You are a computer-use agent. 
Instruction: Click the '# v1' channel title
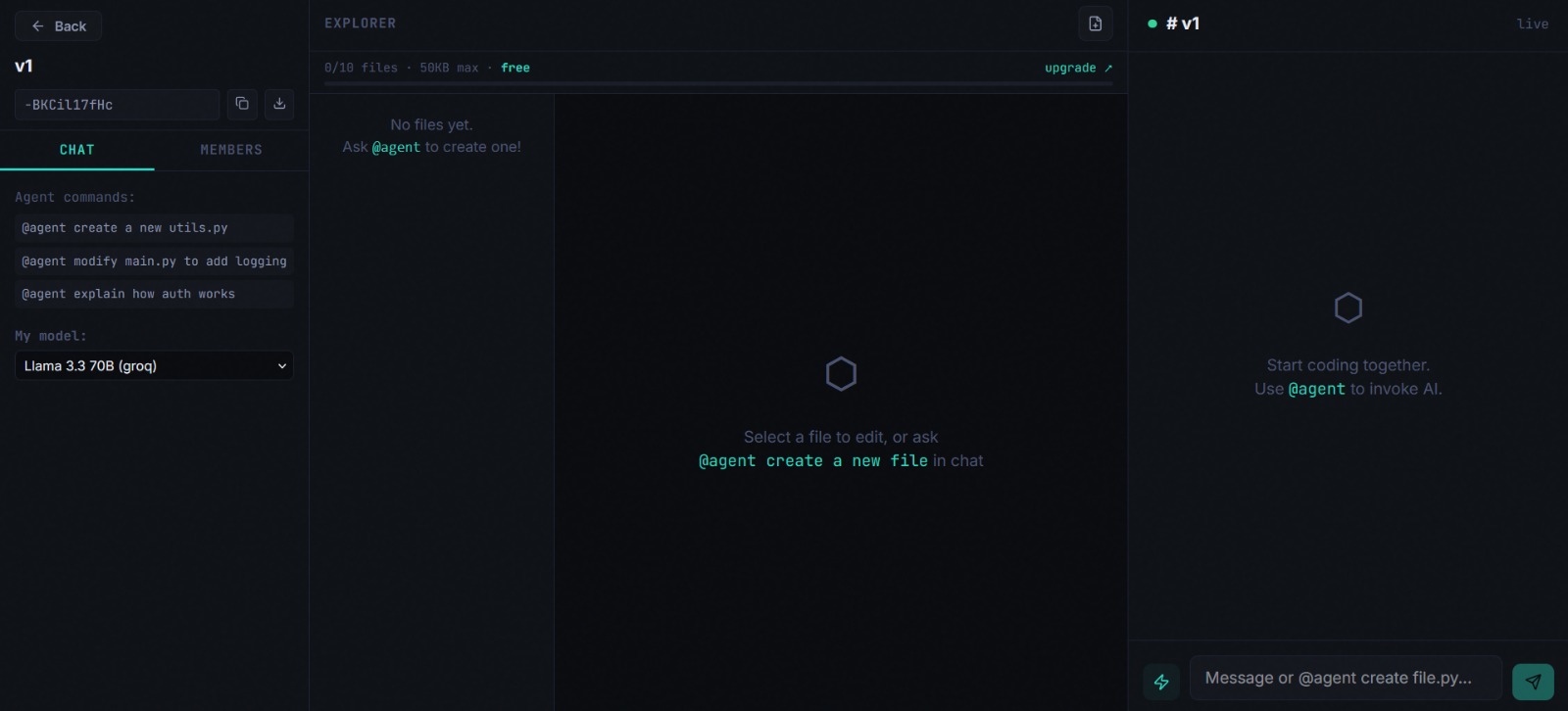click(1183, 24)
